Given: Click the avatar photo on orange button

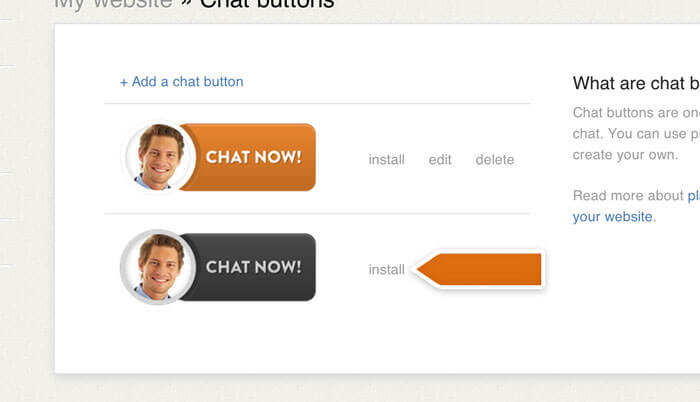Looking at the screenshot, I should [x=158, y=157].
